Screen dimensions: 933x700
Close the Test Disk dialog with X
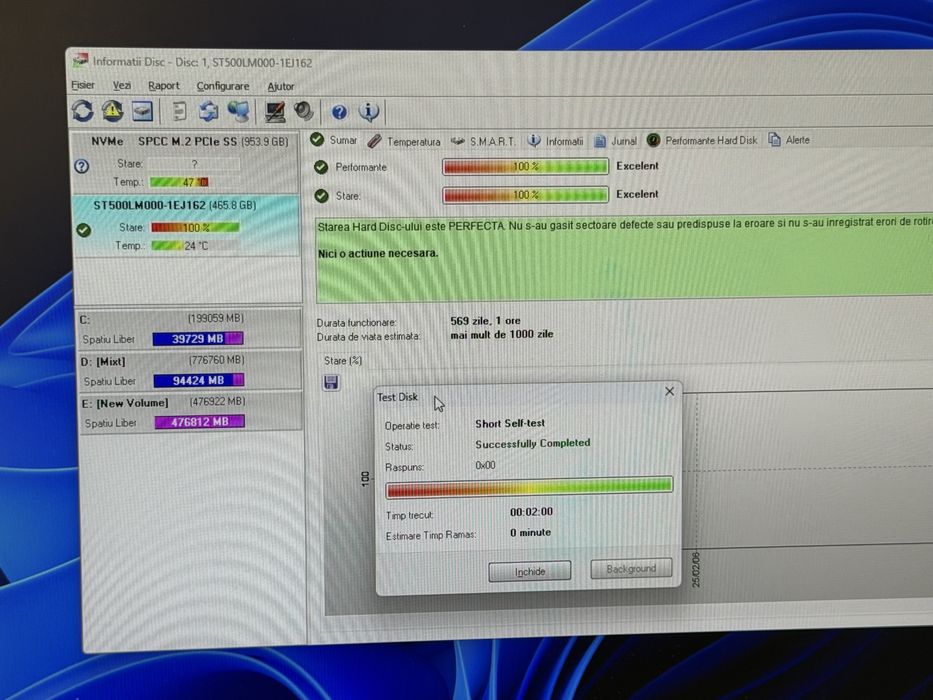[x=669, y=391]
